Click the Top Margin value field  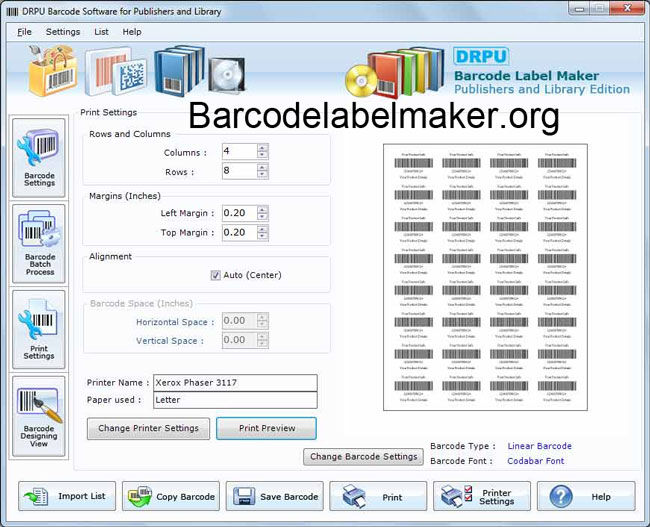click(240, 233)
